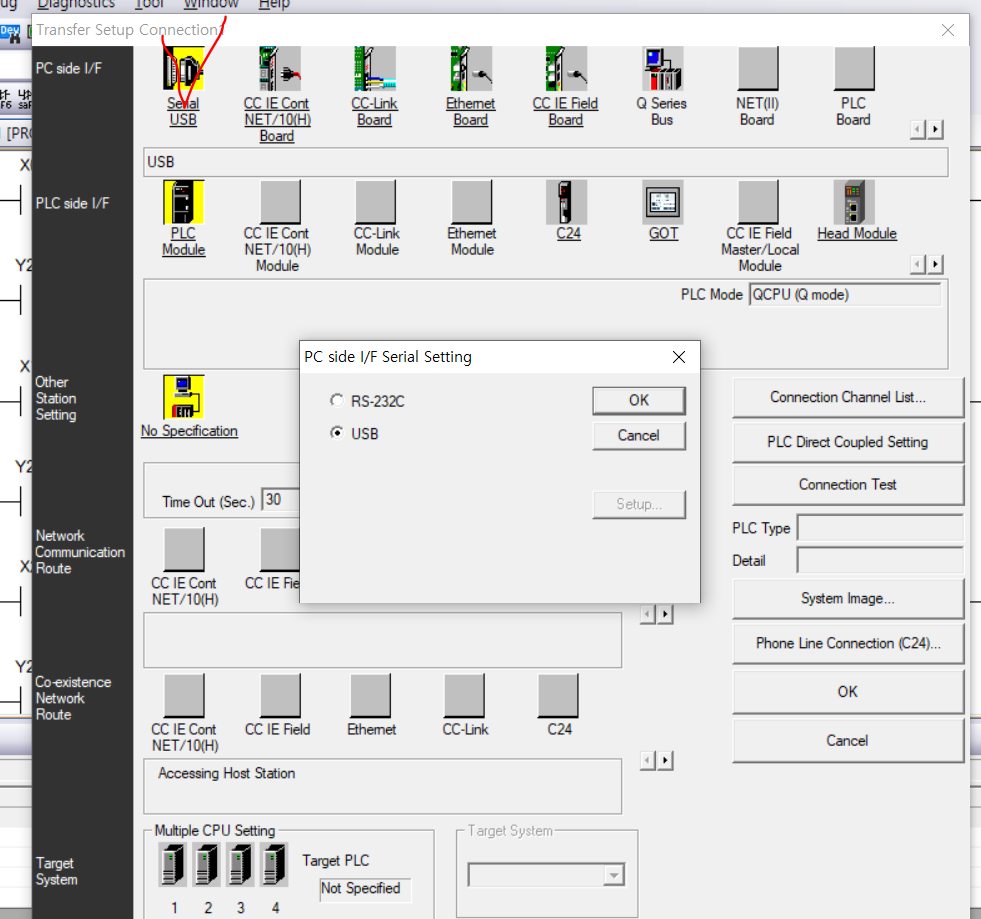Image resolution: width=981 pixels, height=919 pixels.
Task: Select Multiple CPU number 3 icon
Action: (240, 865)
